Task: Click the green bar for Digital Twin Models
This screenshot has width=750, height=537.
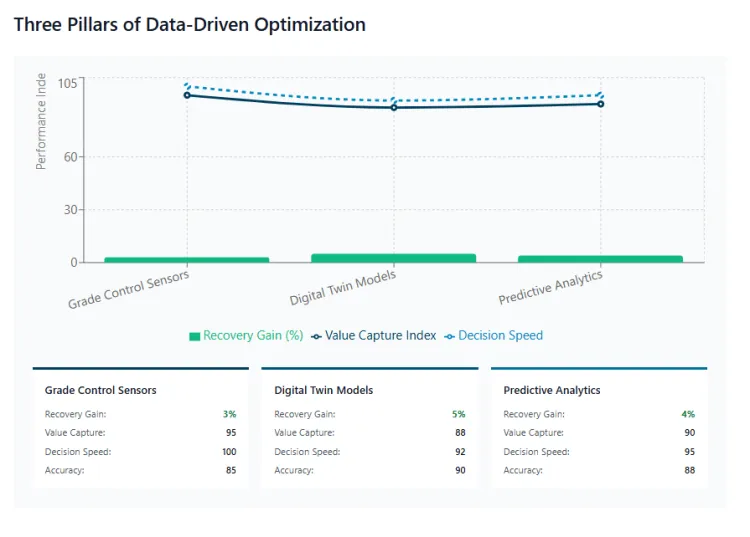Action: [393, 258]
